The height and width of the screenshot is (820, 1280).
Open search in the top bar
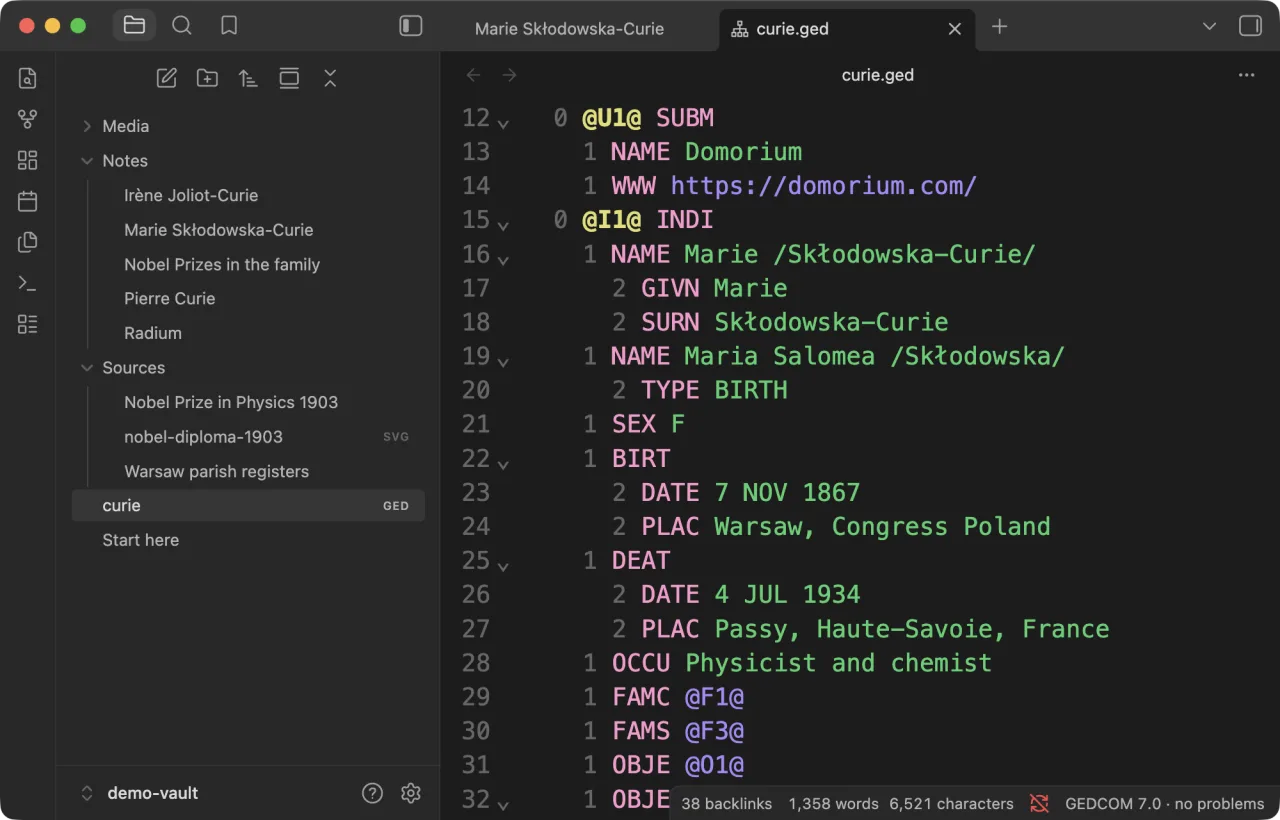point(182,26)
